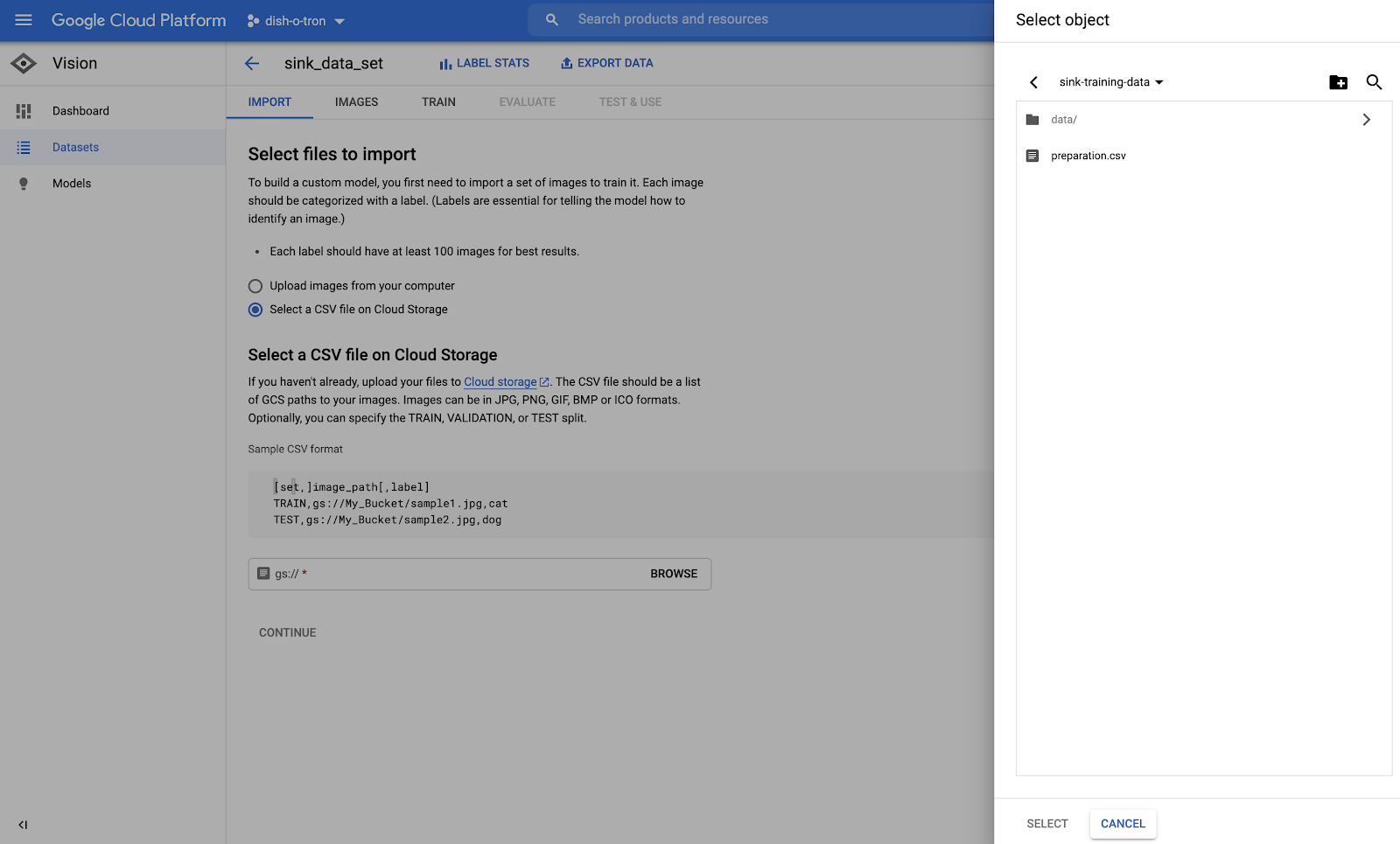1400x844 pixels.
Task: Select CSV file on Cloud Storage option
Action: pos(255,310)
